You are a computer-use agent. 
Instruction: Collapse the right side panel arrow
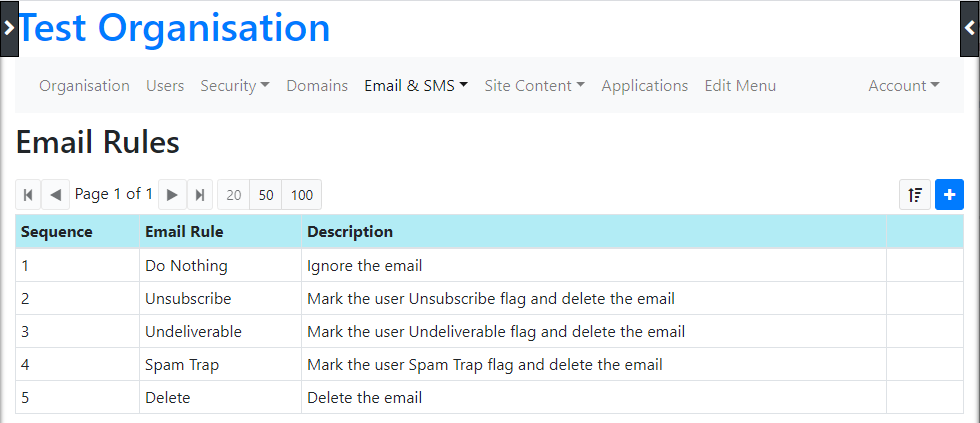[x=970, y=28]
